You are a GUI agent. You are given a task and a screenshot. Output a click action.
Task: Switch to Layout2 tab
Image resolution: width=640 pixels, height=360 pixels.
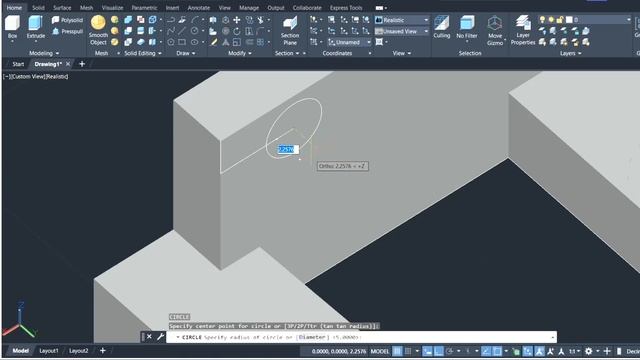click(x=78, y=351)
